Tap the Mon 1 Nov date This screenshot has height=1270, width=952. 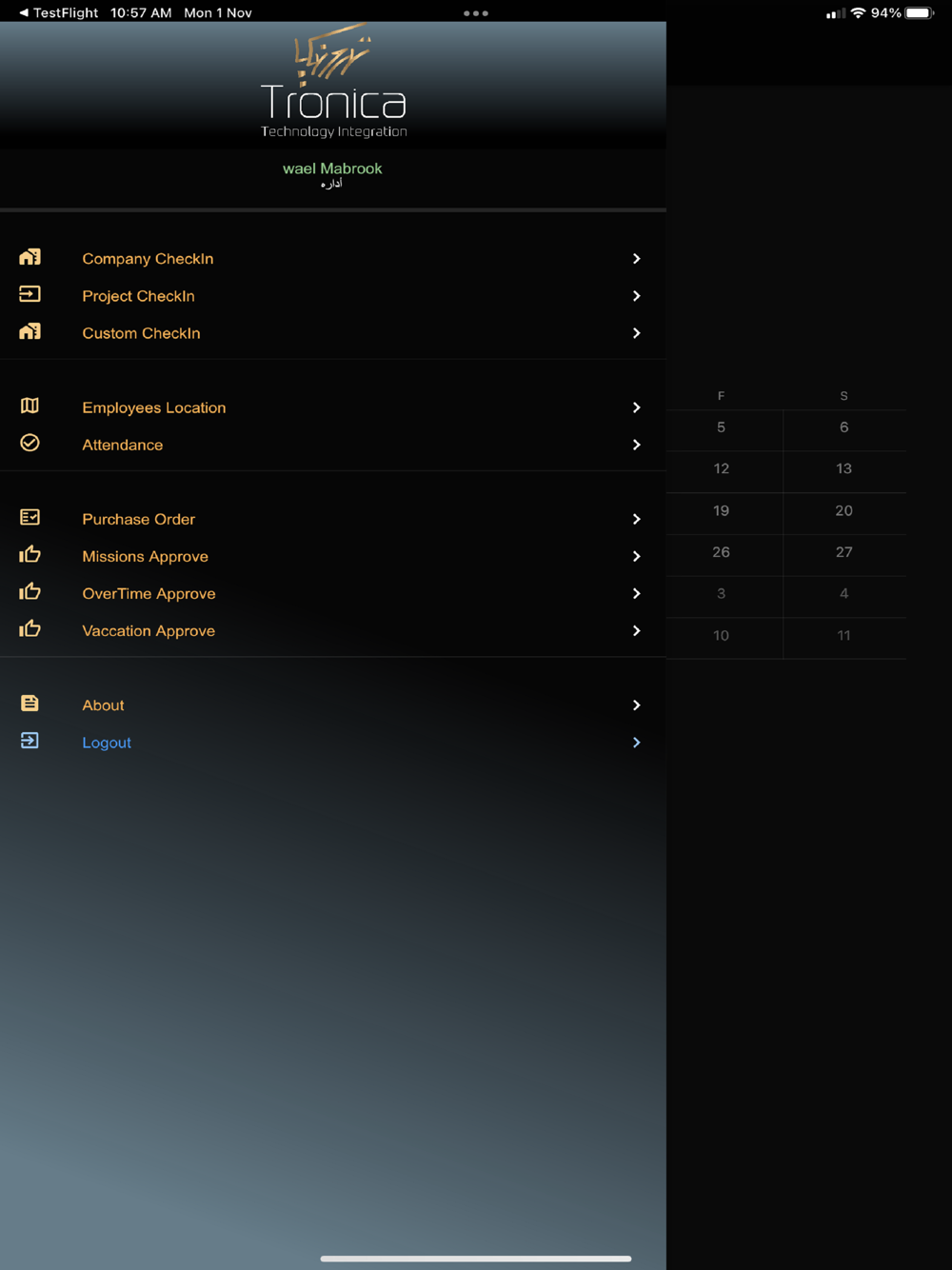pyautogui.click(x=218, y=12)
